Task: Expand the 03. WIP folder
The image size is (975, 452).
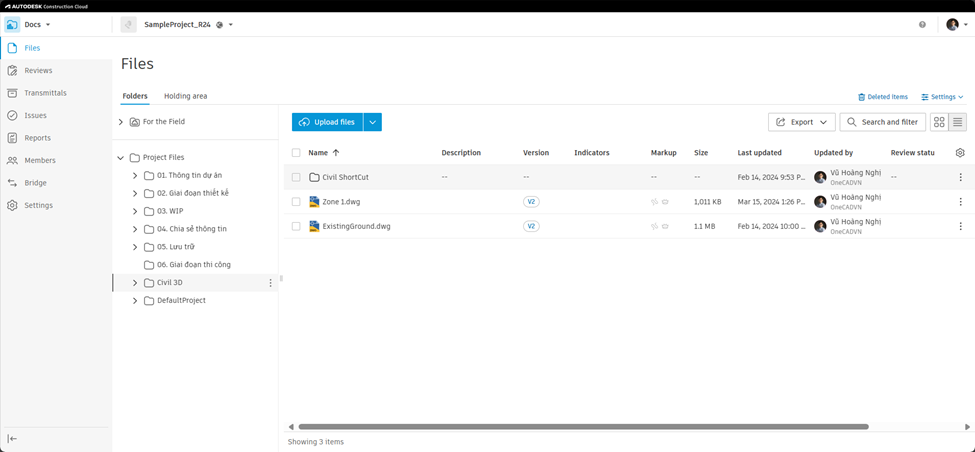Action: point(135,211)
